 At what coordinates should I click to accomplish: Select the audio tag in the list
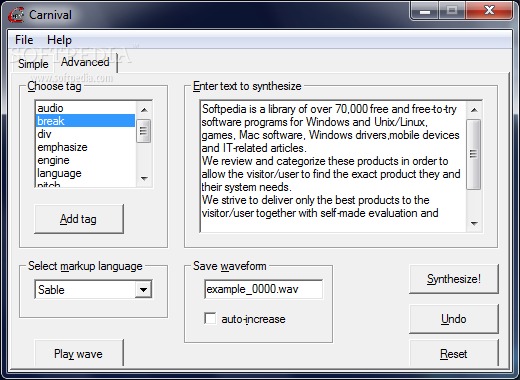86,108
